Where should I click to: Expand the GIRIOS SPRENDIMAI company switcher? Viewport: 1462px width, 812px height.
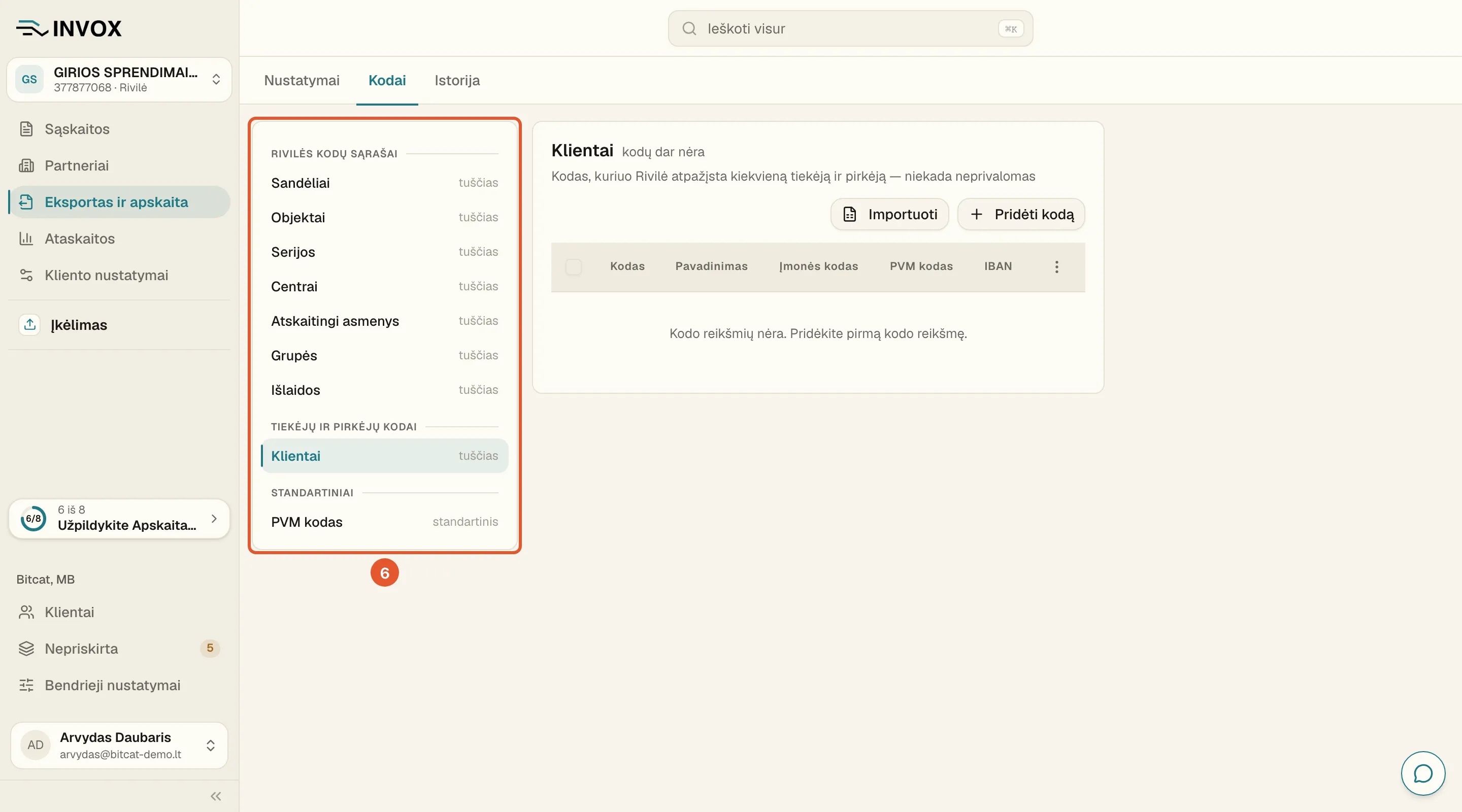tap(119, 80)
